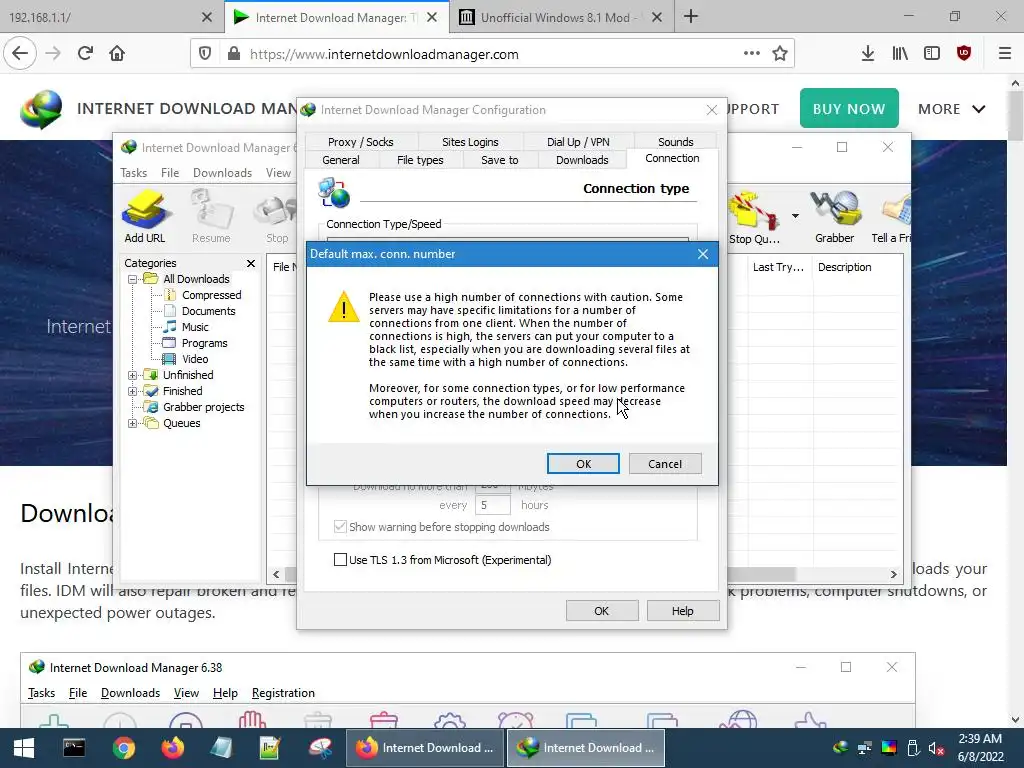Expand the Queues tree node
The width and height of the screenshot is (1024, 768).
[x=133, y=423]
